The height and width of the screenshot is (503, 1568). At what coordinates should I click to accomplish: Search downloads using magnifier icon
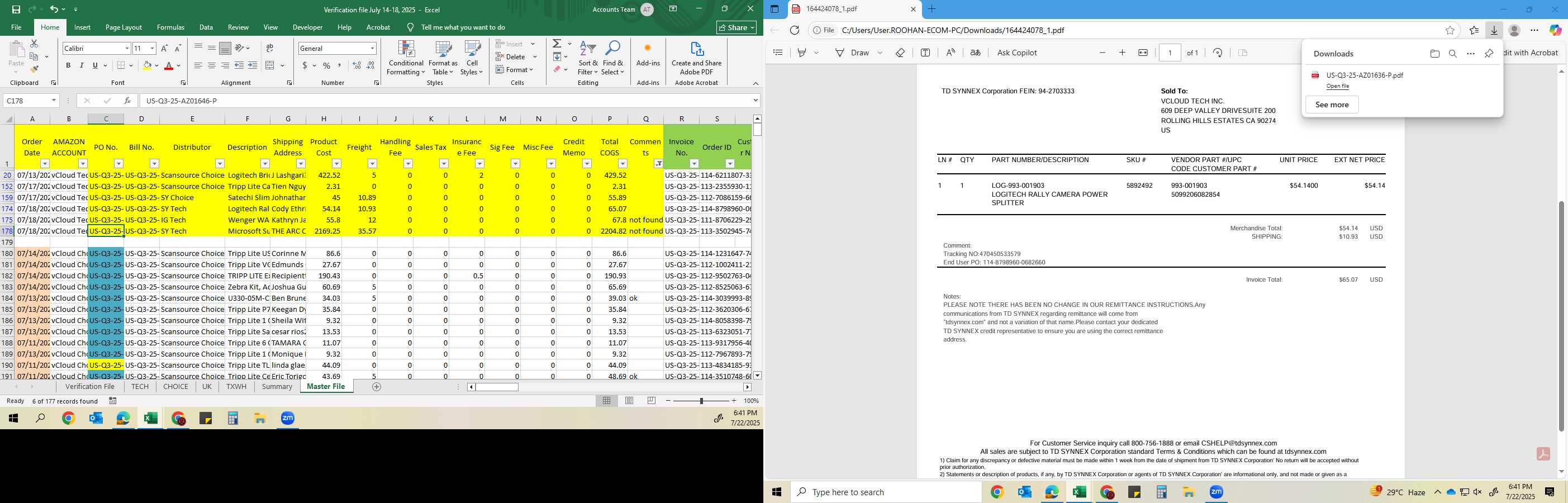[1453, 54]
